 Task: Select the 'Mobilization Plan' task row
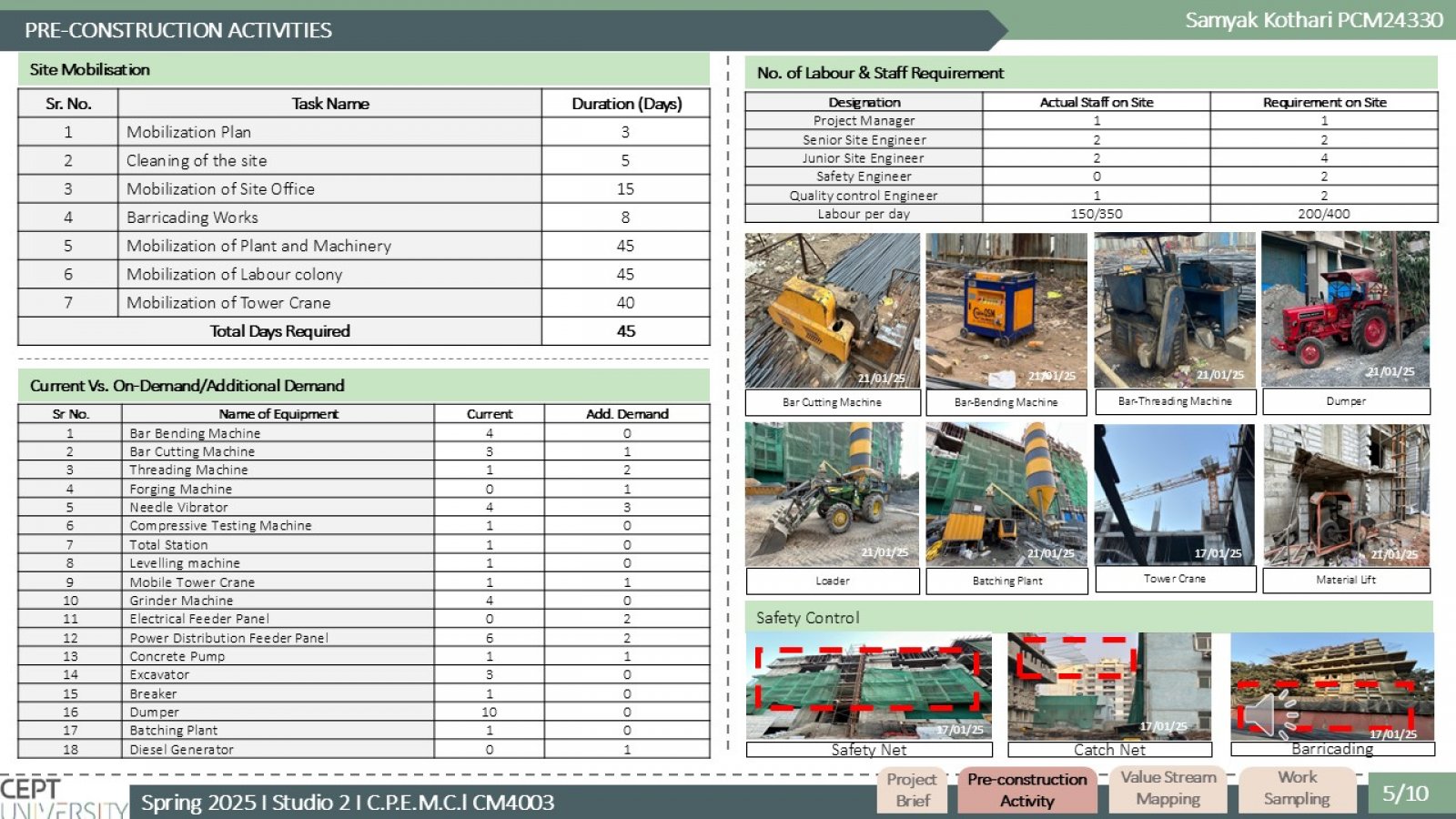364,132
